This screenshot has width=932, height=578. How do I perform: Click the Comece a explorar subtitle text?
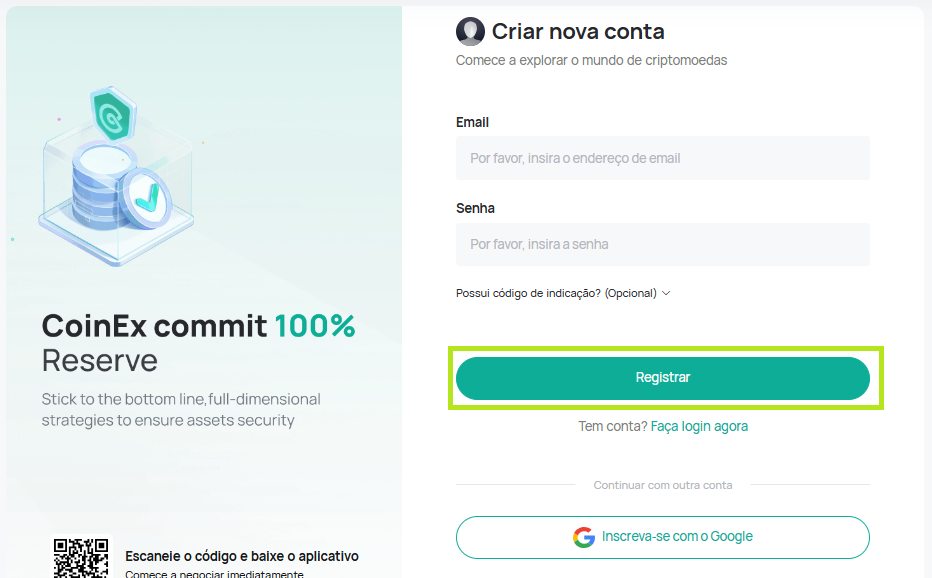pos(591,61)
